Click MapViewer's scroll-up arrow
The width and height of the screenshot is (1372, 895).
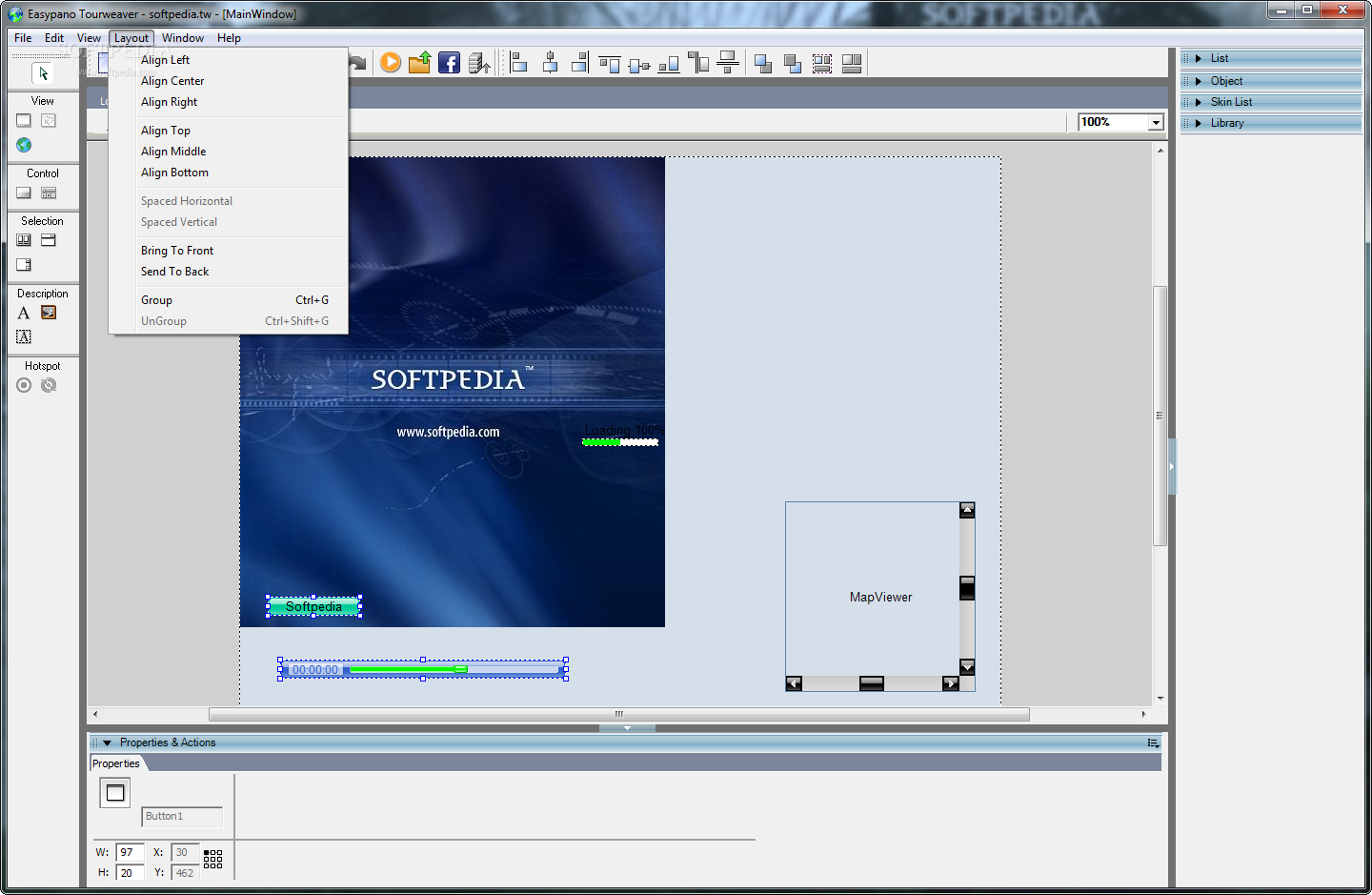tap(967, 510)
